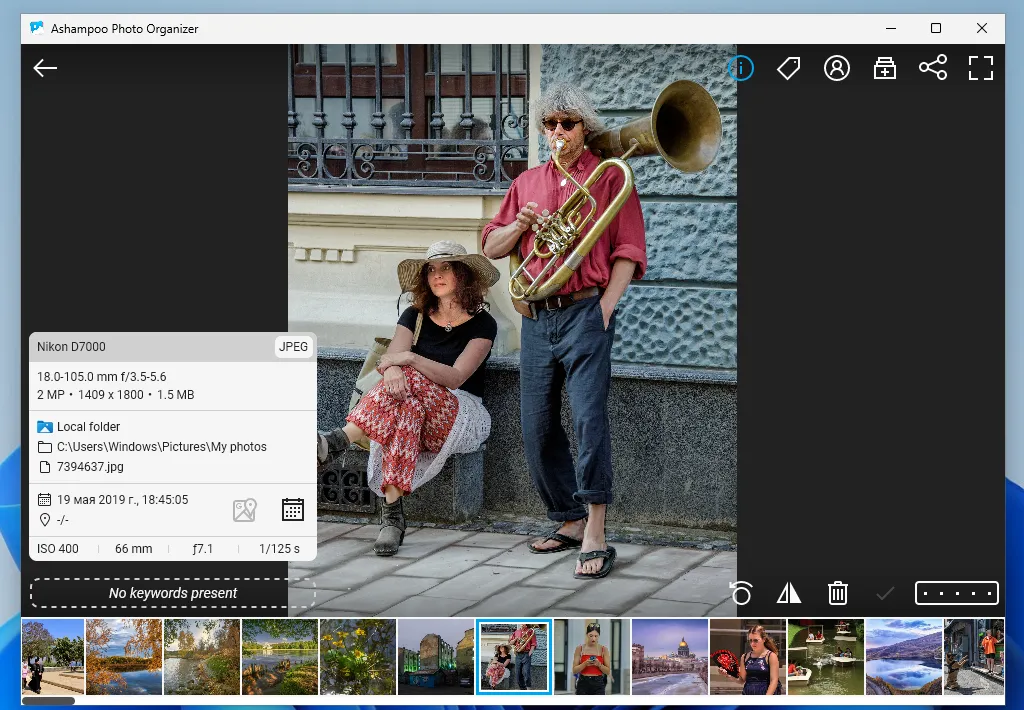The height and width of the screenshot is (710, 1024).
Task: Edit capture date via the calendar icon
Action: (x=292, y=509)
